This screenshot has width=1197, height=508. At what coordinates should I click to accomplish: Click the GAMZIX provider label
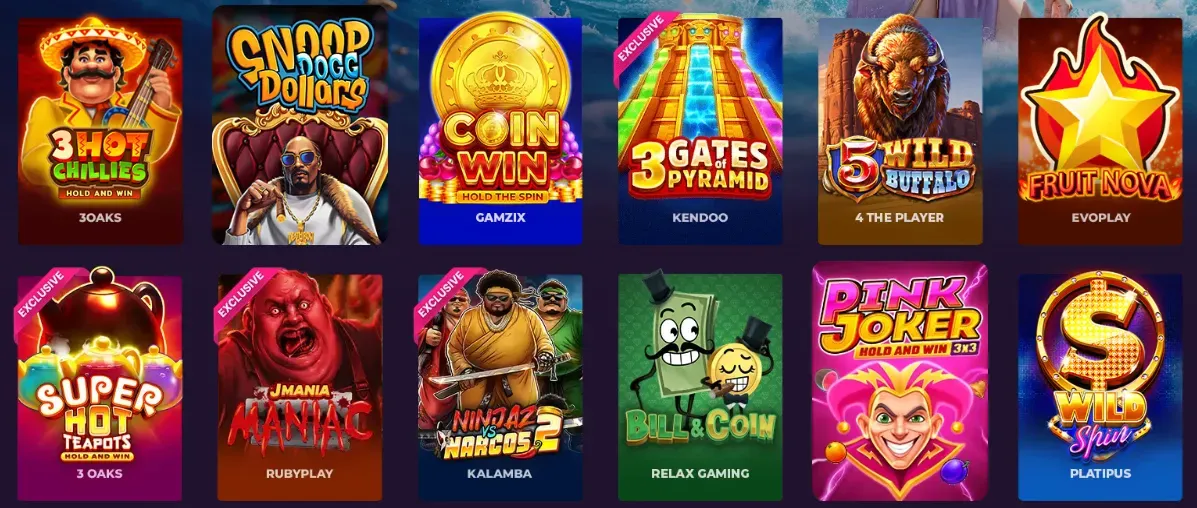click(500, 218)
